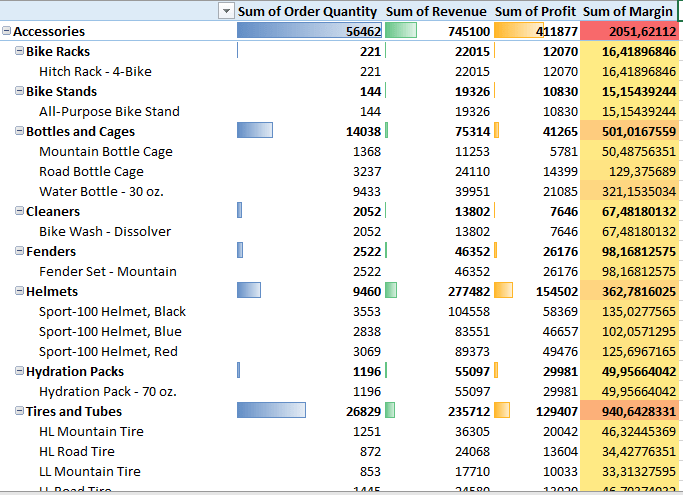Collapse the Helmets subcategory

coord(19,291)
